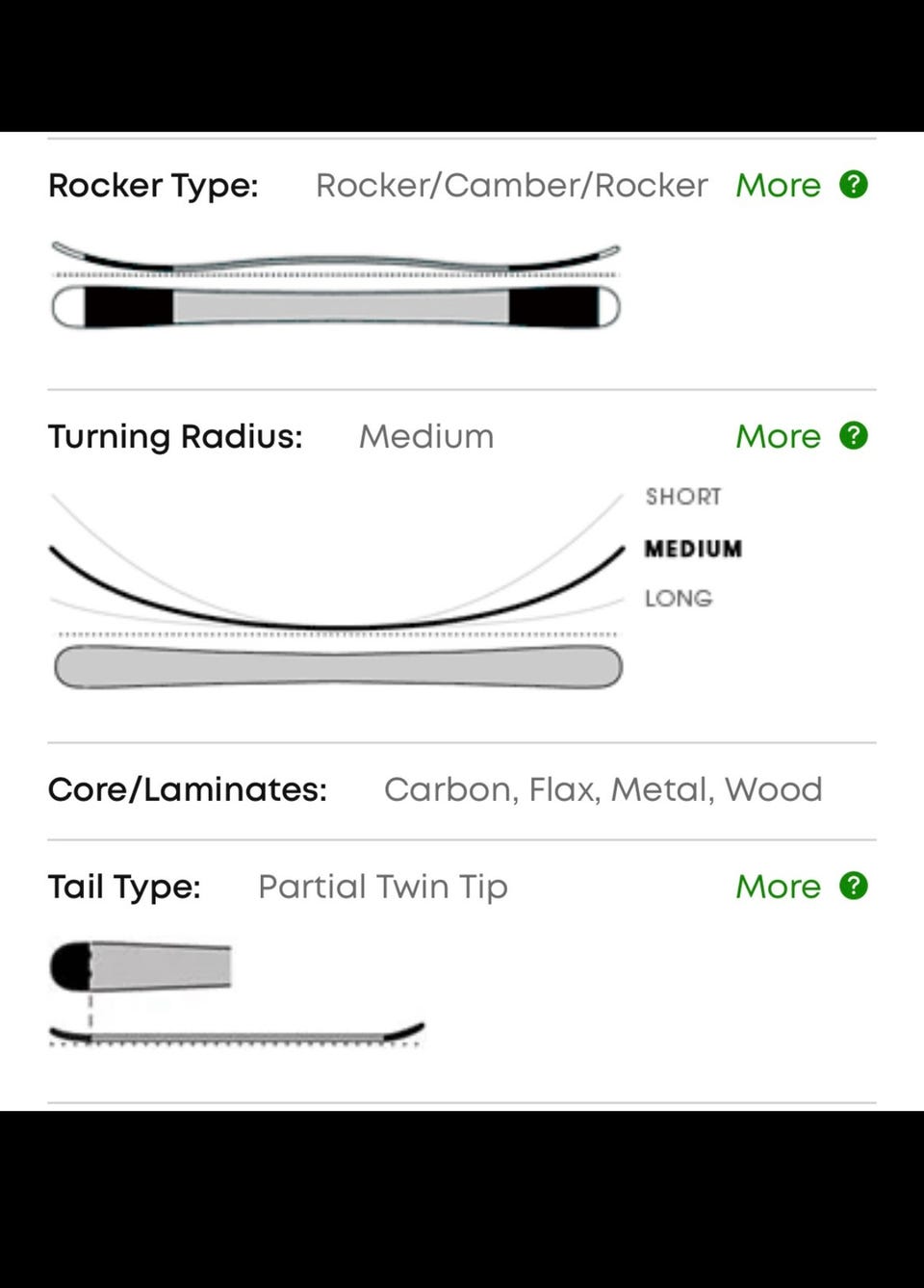Click the Rocker/Camber/Rocker value text
Image resolution: width=924 pixels, height=1288 pixels.
[511, 185]
